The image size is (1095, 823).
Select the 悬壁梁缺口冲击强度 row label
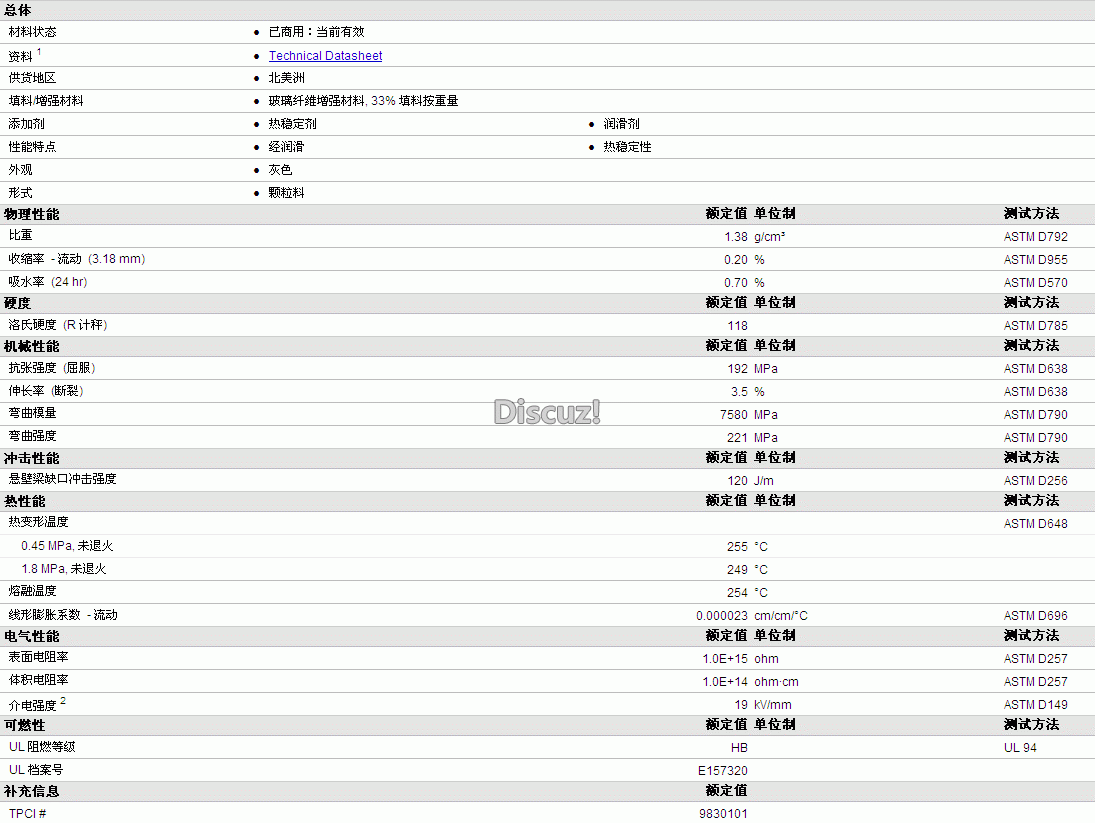pyautogui.click(x=62, y=480)
